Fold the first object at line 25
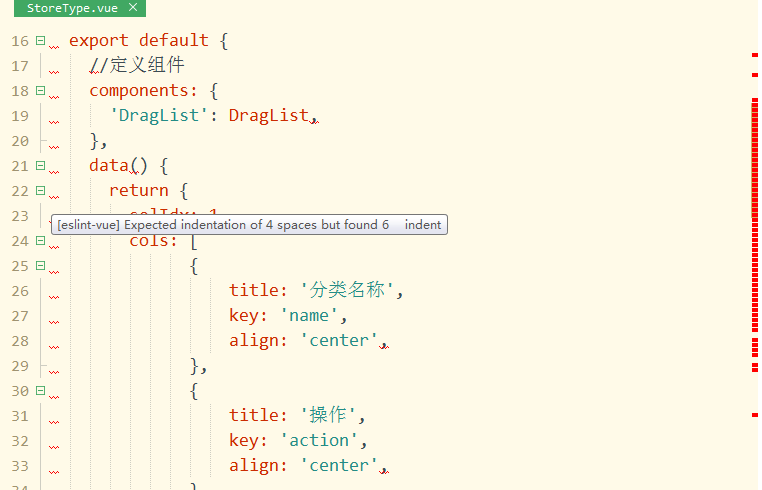Viewport: 762px width, 490px height. (x=41, y=266)
